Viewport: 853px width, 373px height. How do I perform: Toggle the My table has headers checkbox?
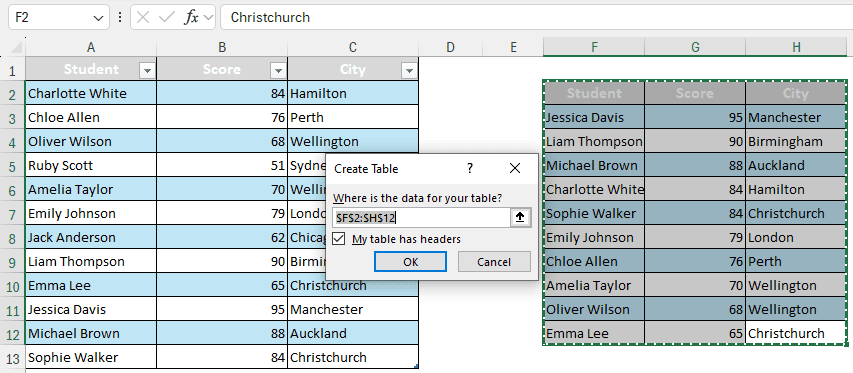[x=338, y=239]
